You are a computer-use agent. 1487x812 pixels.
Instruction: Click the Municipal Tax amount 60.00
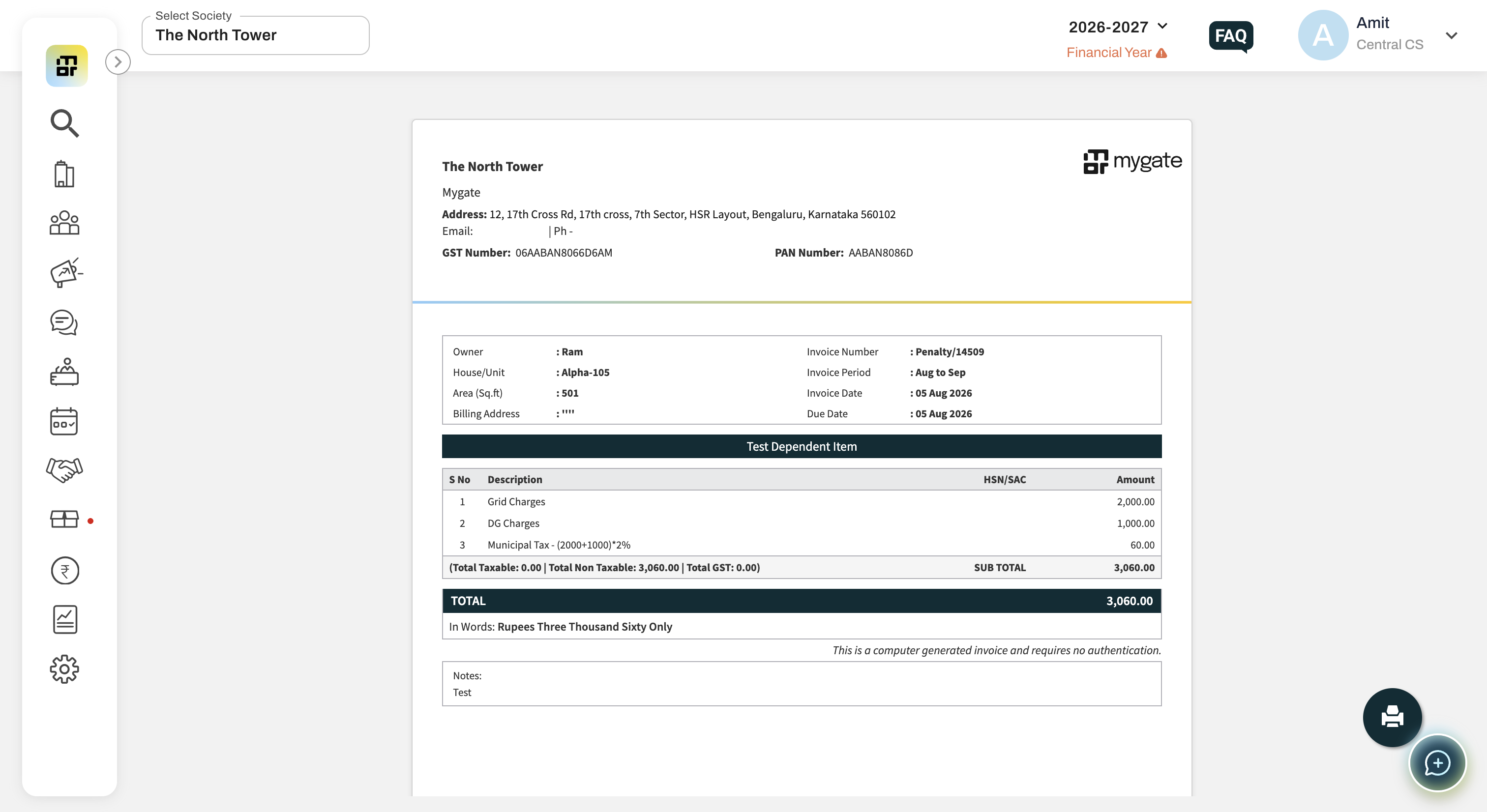[1142, 545]
